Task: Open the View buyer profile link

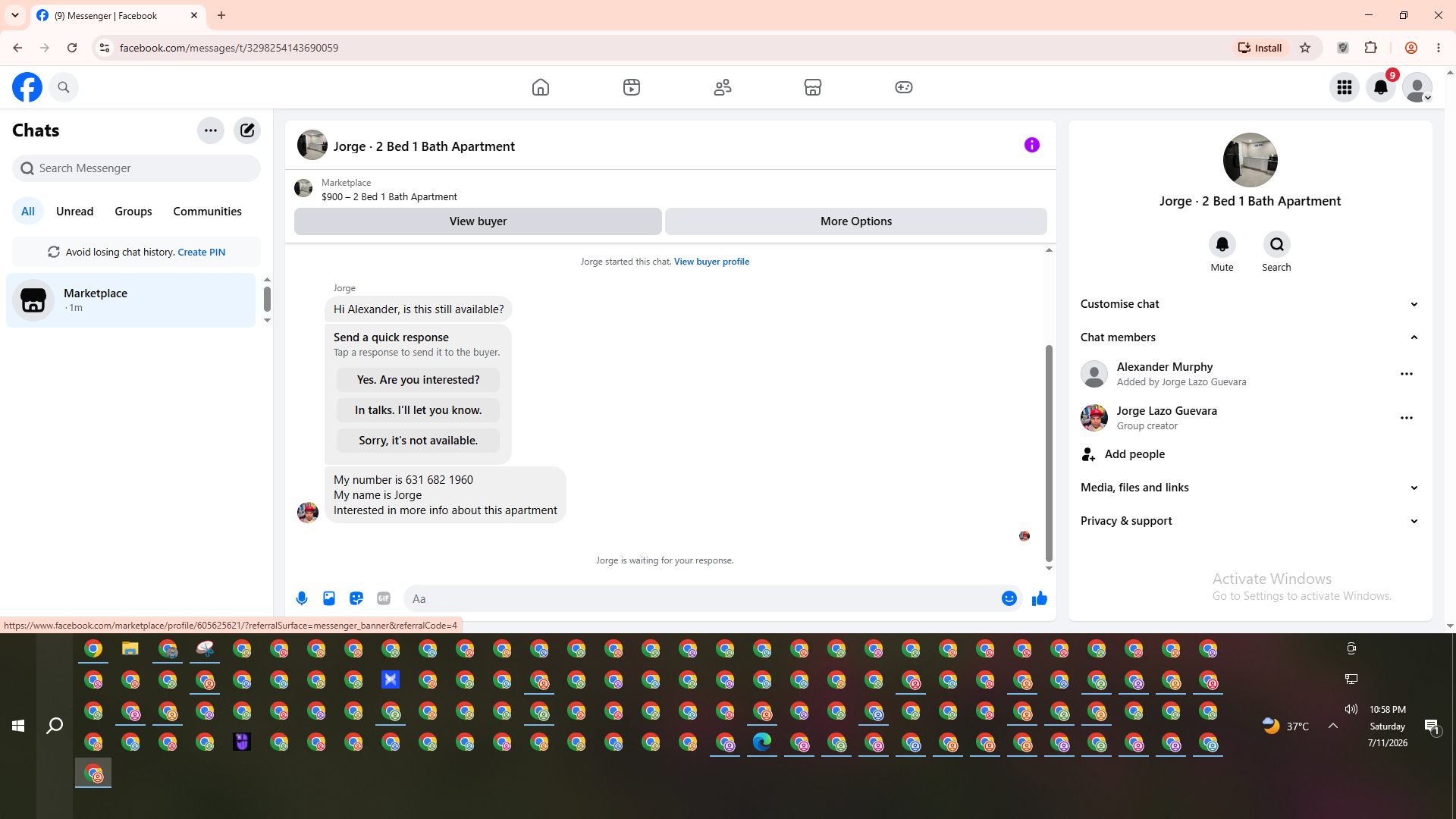Action: coord(711,262)
